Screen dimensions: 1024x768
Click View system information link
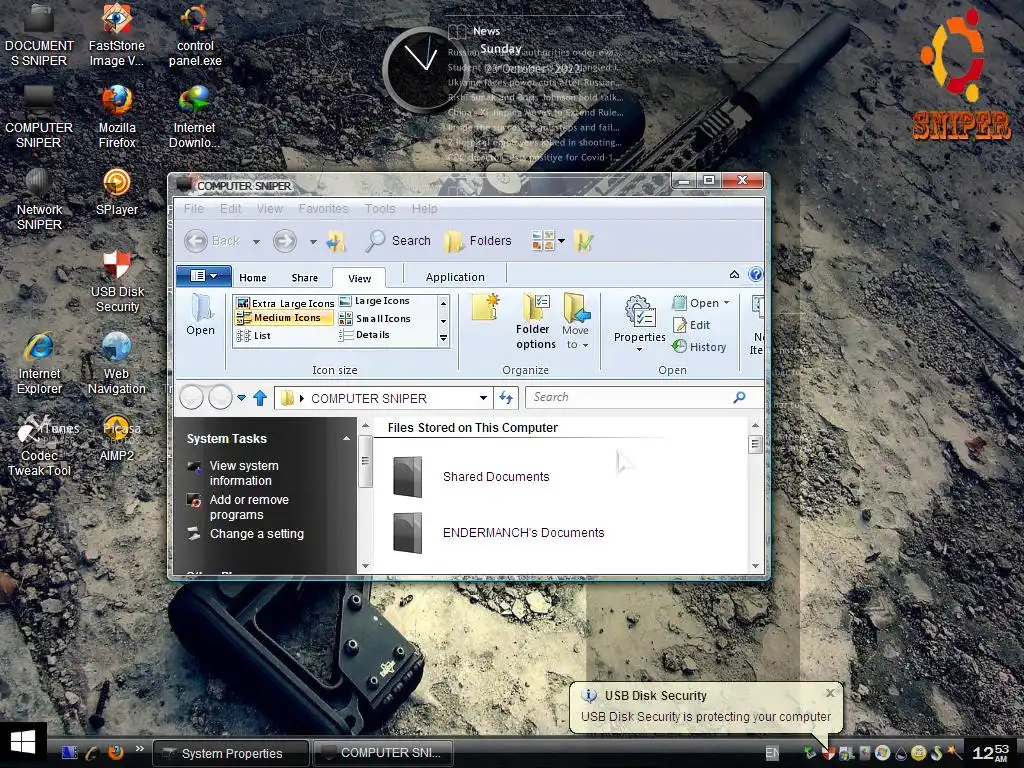244,473
